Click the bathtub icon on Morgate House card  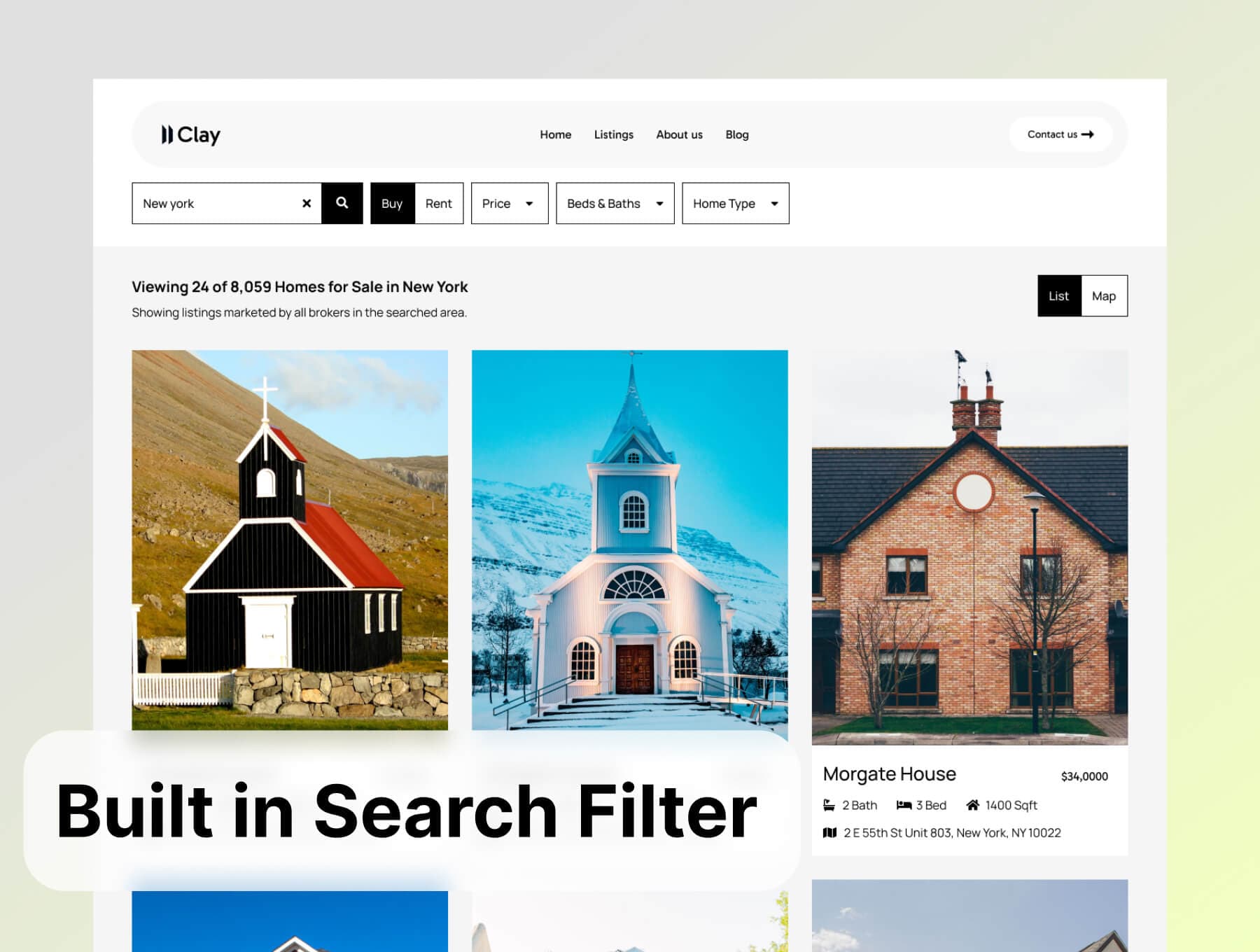click(830, 805)
